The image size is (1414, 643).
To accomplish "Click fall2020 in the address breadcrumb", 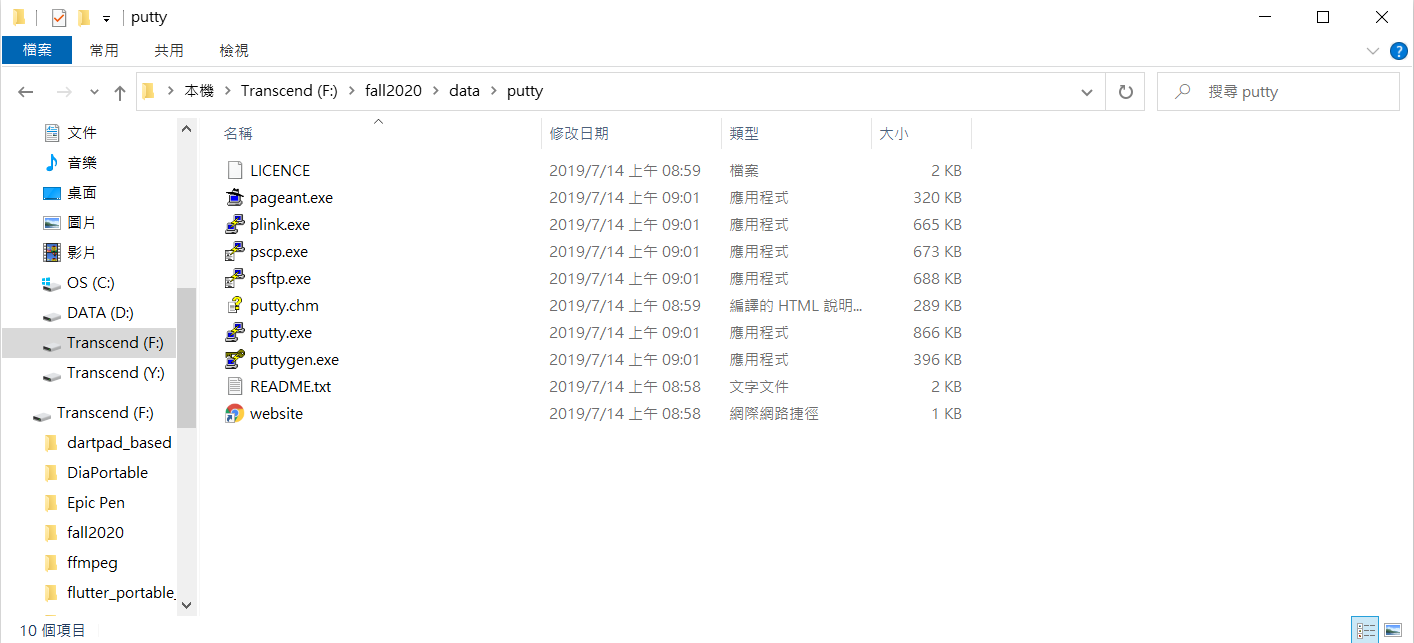I will (x=394, y=91).
